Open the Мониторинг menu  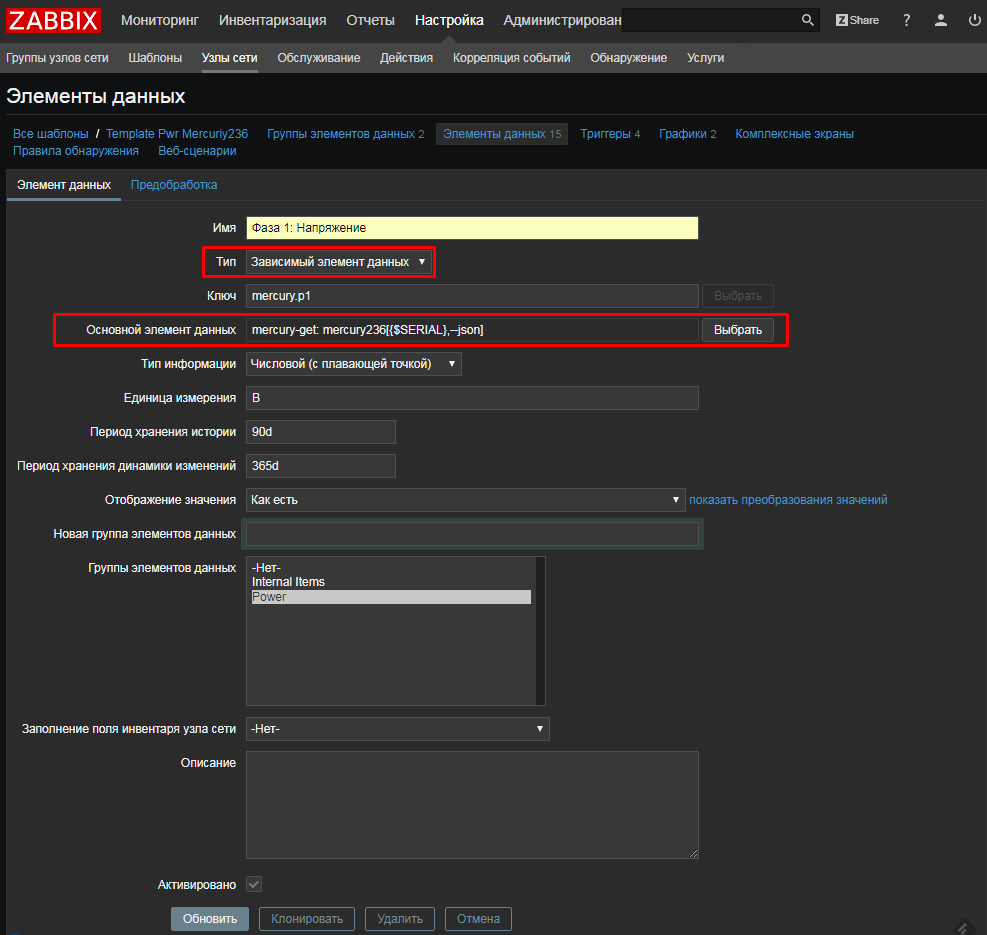click(x=160, y=20)
